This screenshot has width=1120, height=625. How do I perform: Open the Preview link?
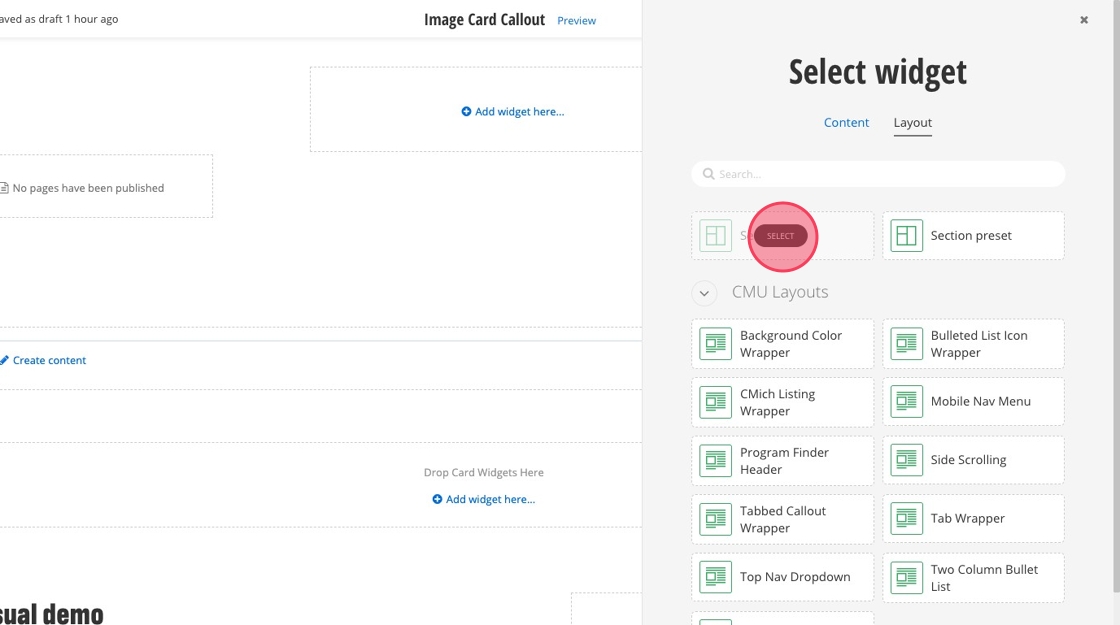click(x=576, y=21)
